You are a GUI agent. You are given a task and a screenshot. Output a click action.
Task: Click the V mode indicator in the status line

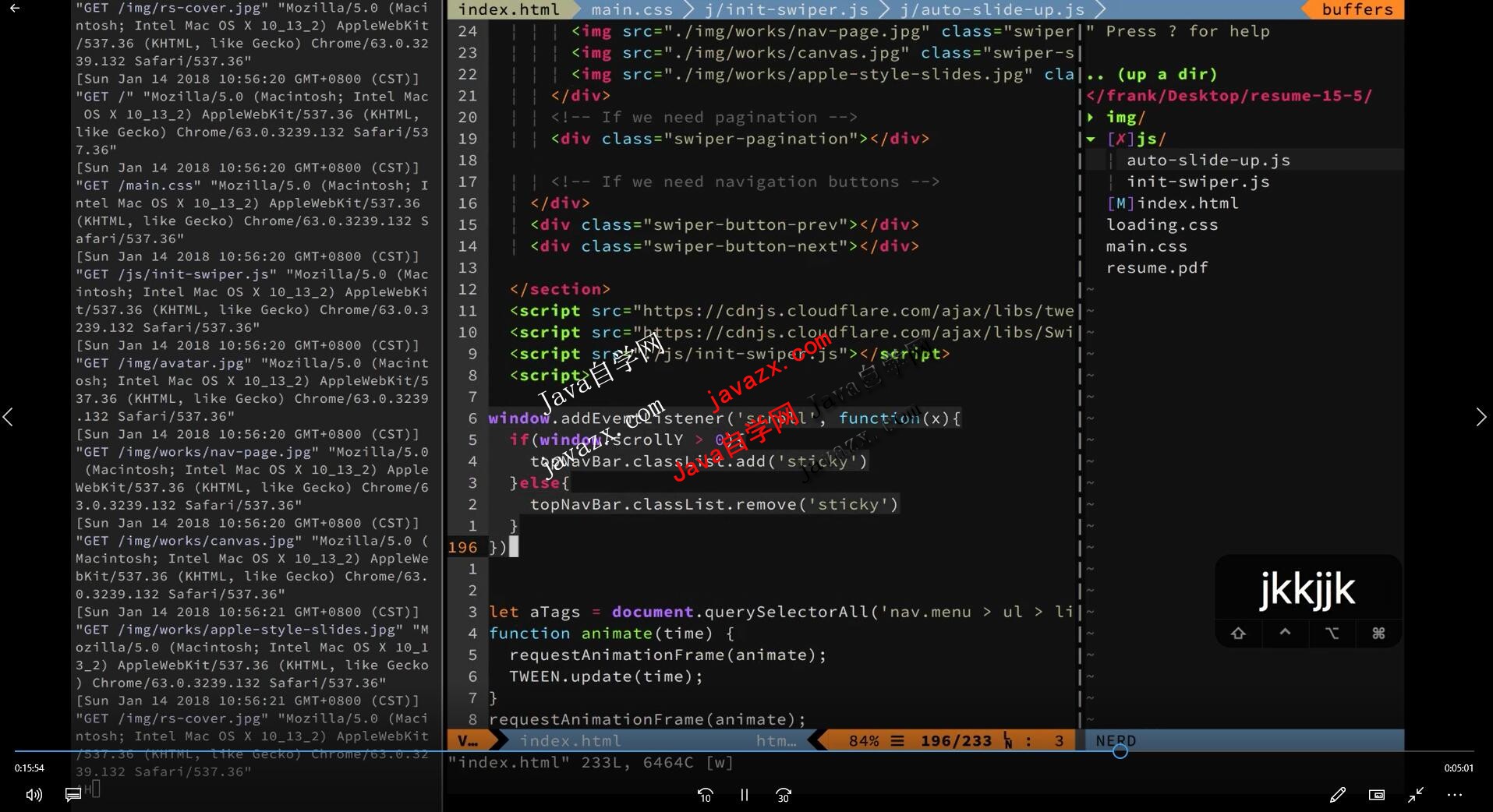[468, 740]
